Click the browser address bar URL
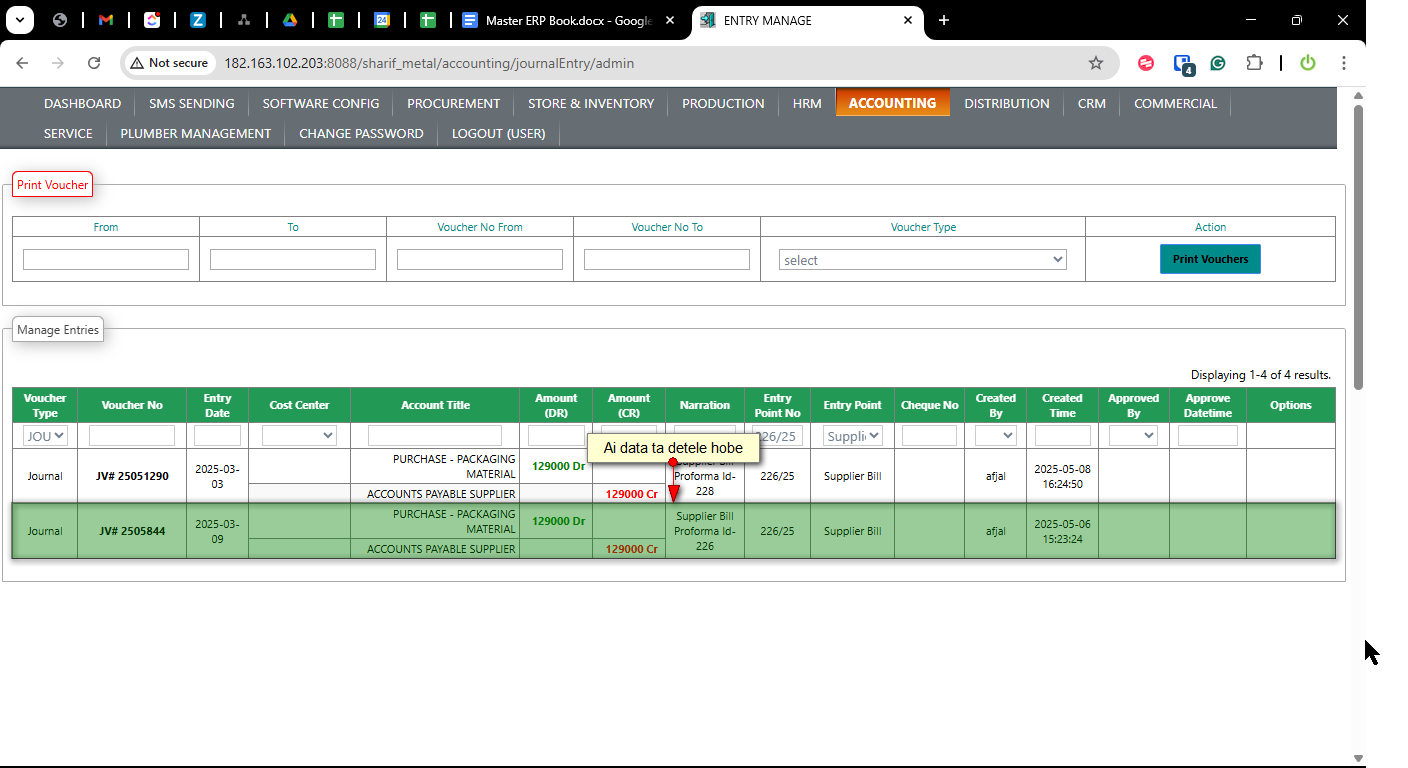 tap(429, 63)
